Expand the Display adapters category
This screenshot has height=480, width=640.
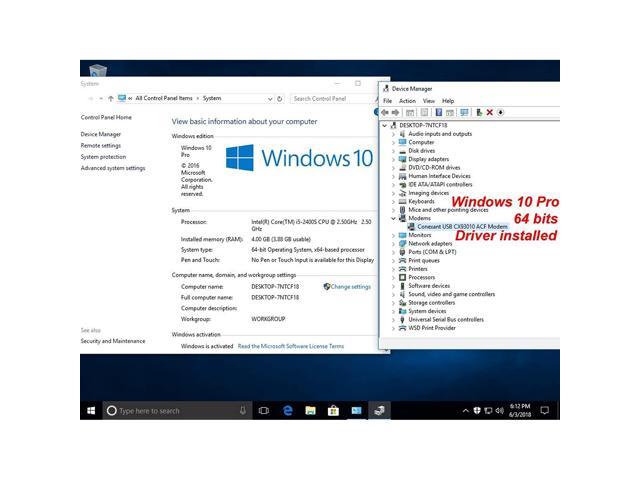coord(393,158)
